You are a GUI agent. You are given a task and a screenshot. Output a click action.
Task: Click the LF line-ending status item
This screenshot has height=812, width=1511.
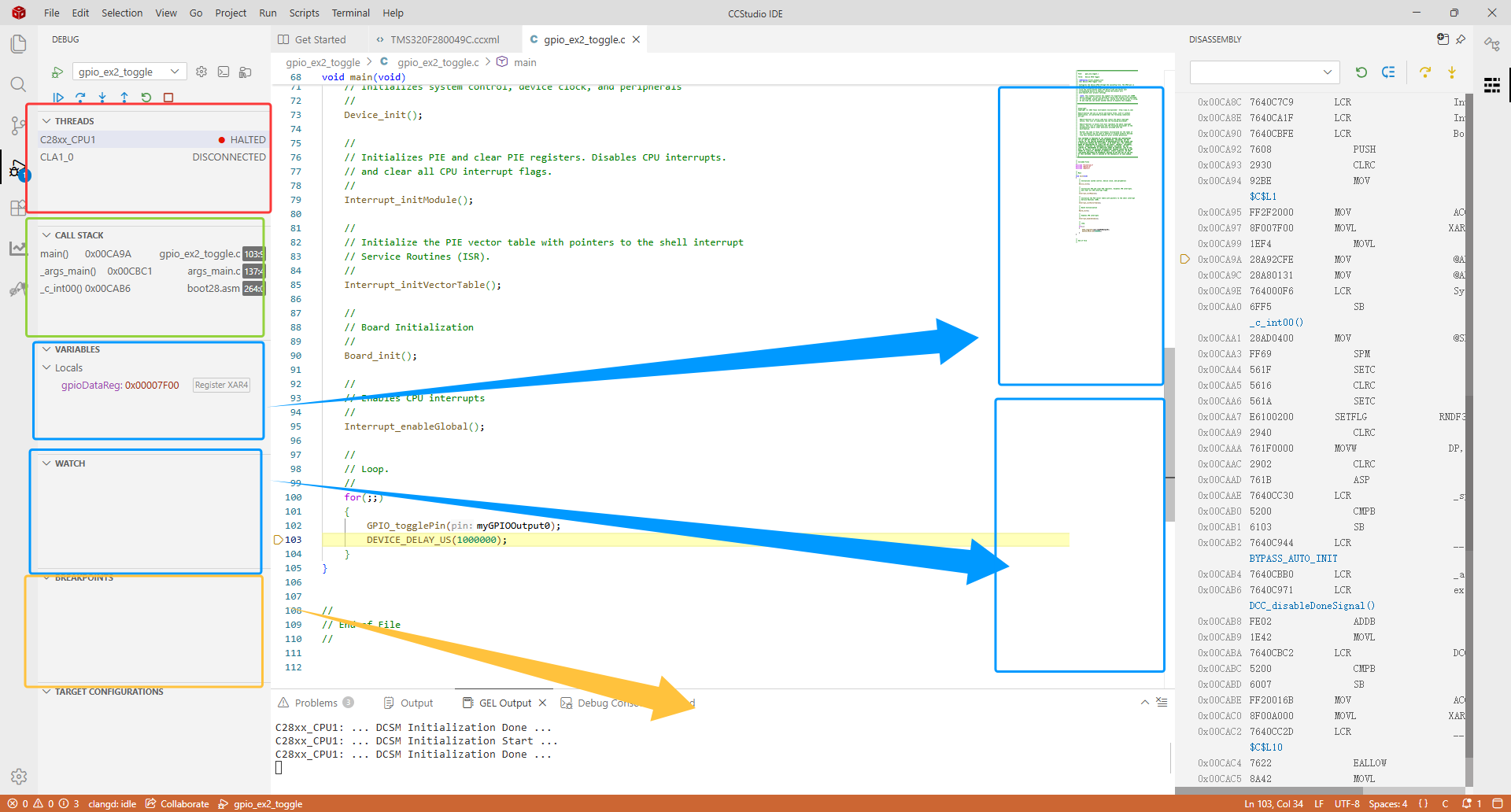1319,803
